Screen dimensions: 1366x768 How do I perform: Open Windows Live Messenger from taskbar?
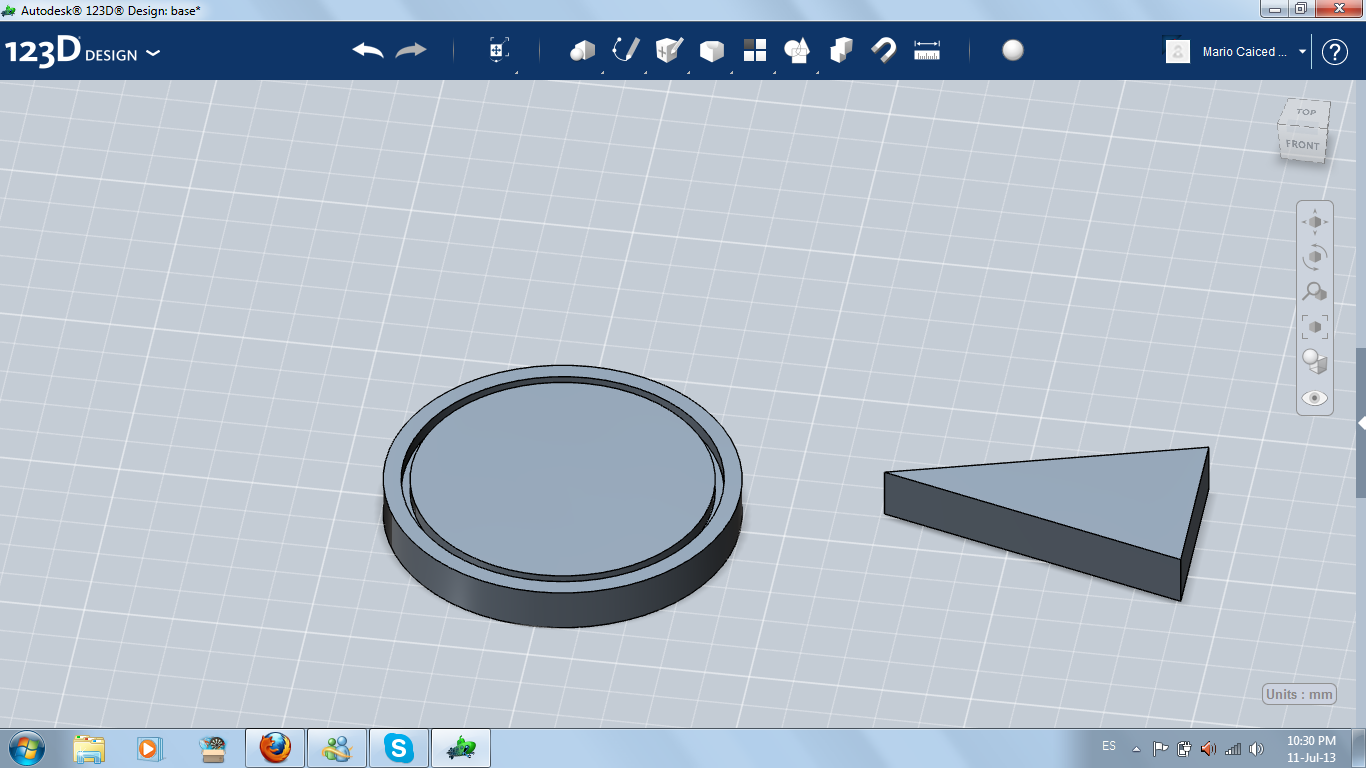tap(337, 748)
